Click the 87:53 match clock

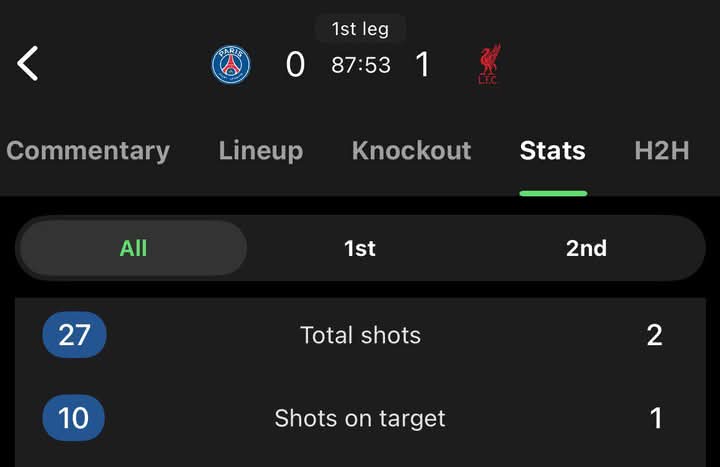coord(360,65)
